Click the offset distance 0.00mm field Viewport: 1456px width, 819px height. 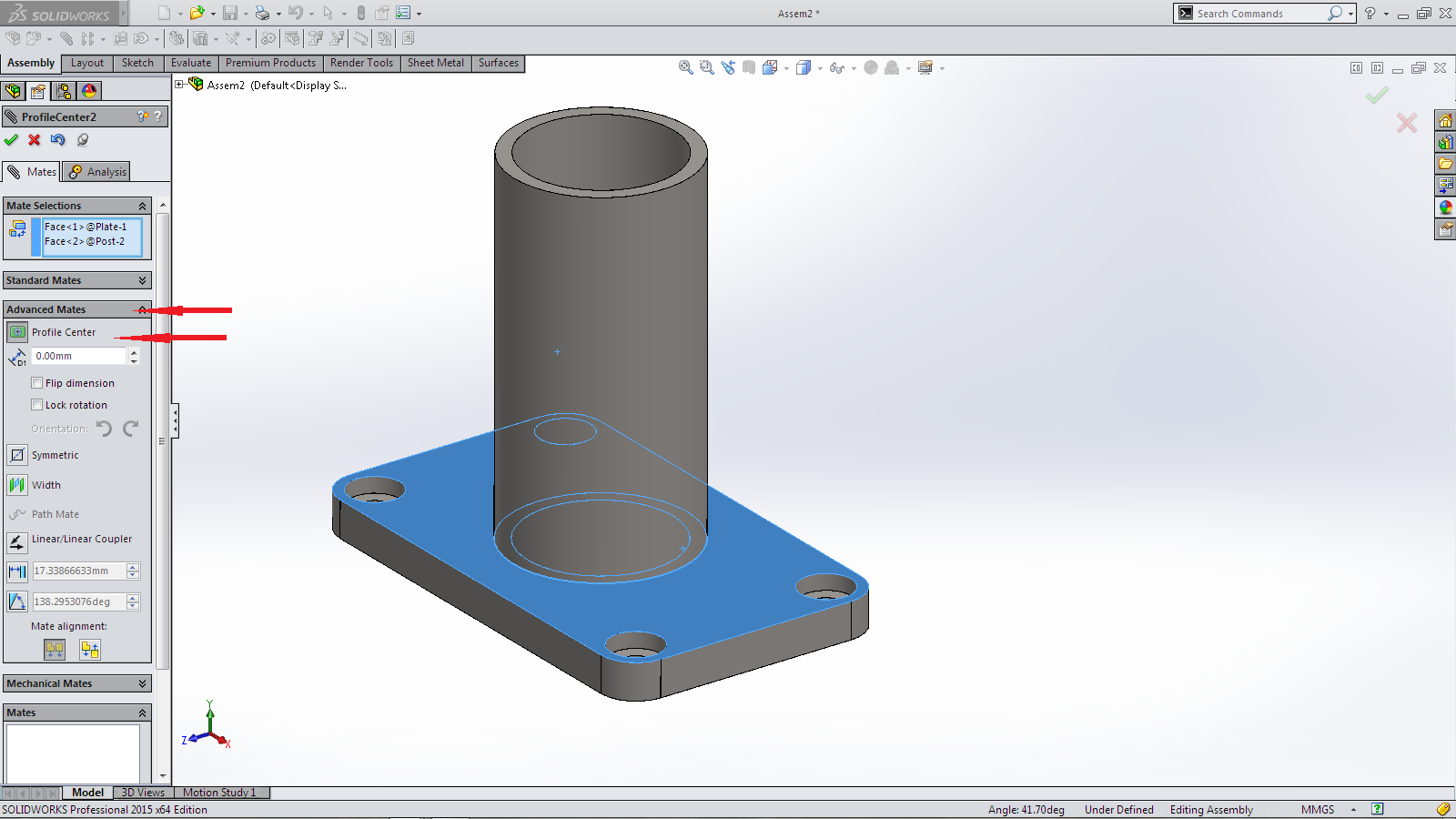(x=78, y=356)
